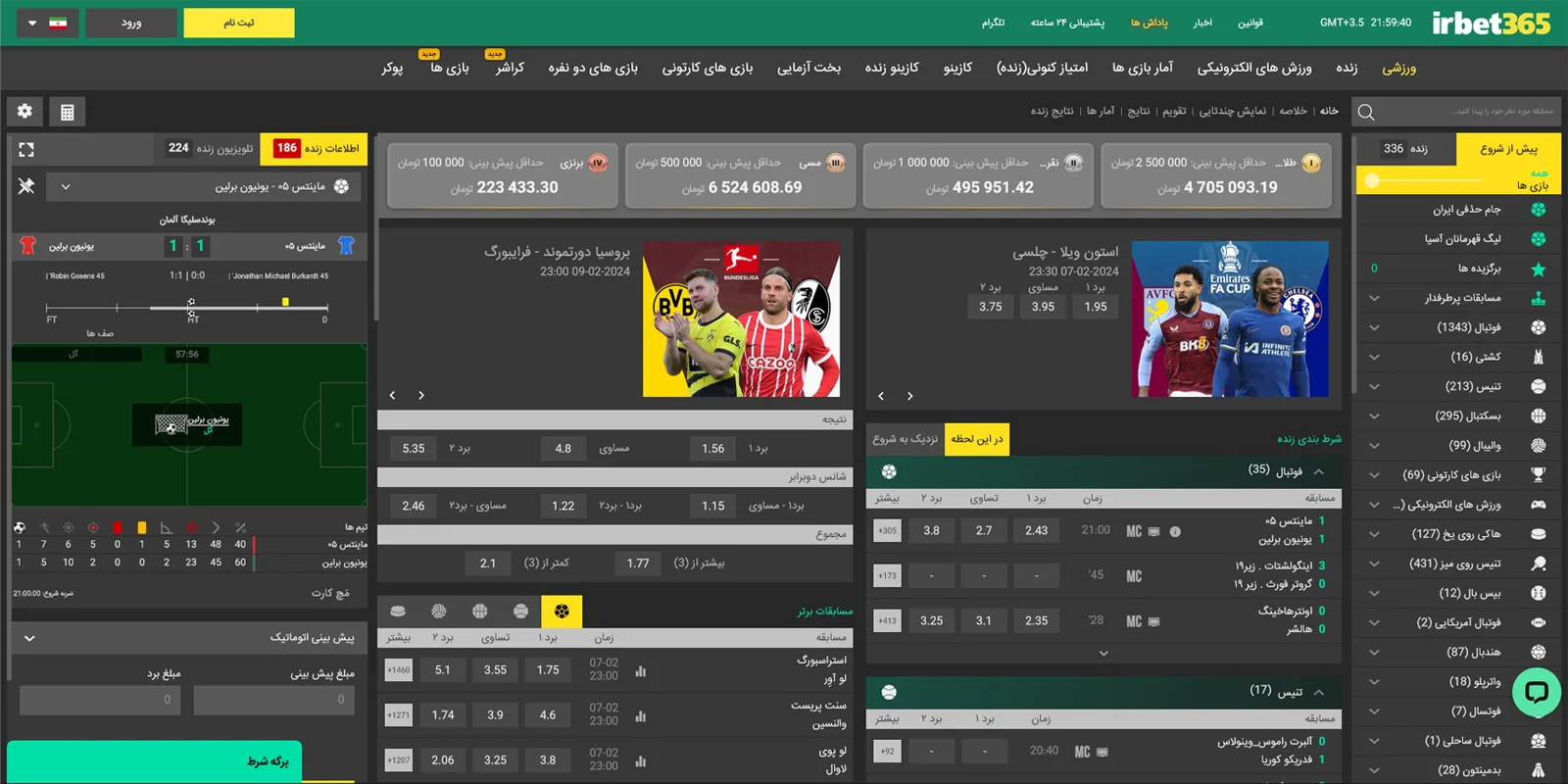This screenshot has width=1568, height=784.
Task: Open the ماینتس ۰۵ - یونیون برلین match dropdown
Action: pos(202,186)
